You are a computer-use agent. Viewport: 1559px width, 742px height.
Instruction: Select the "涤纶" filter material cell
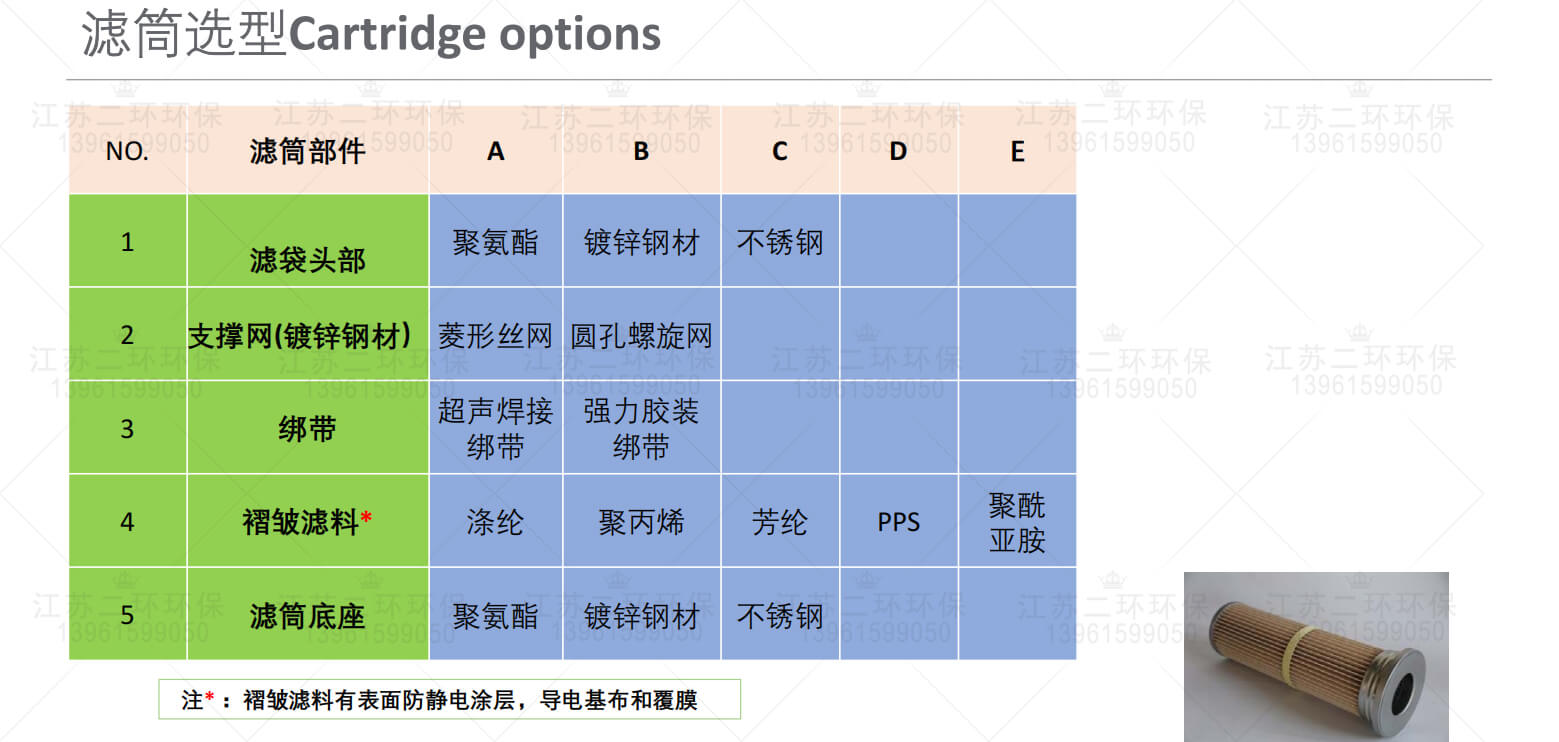495,522
